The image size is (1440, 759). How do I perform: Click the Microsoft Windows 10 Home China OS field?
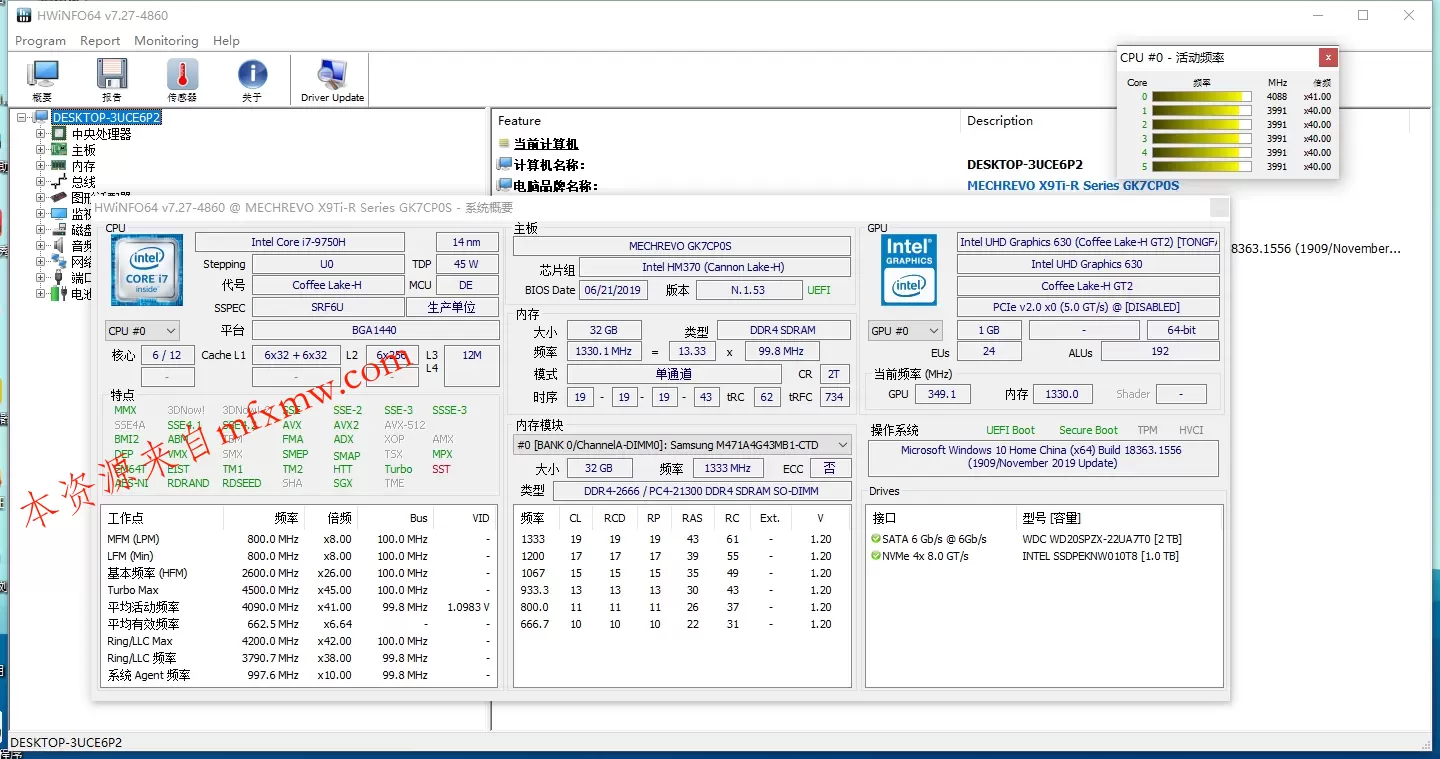[x=1043, y=457]
